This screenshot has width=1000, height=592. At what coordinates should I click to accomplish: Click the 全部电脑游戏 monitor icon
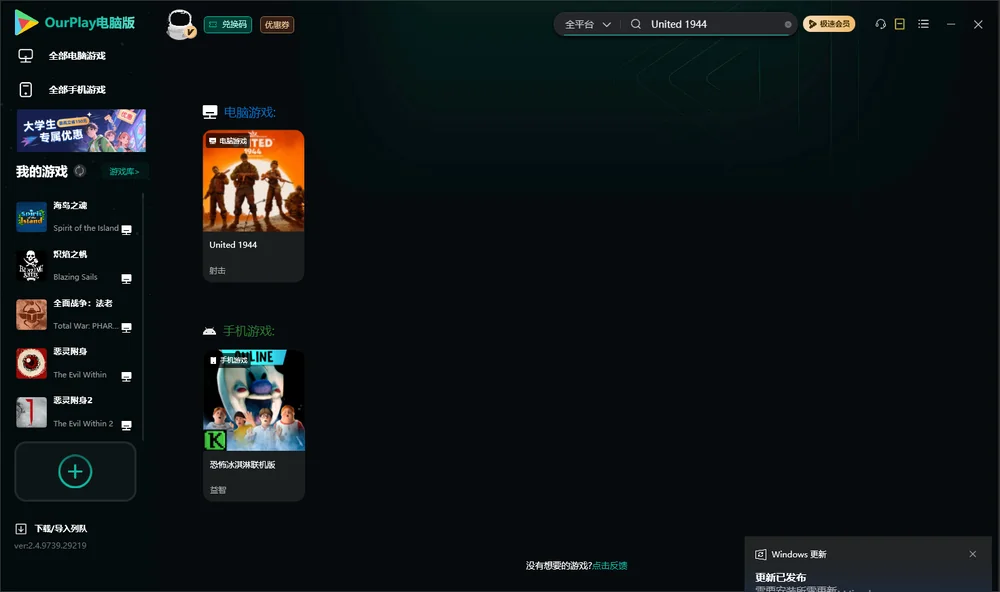pos(26,56)
